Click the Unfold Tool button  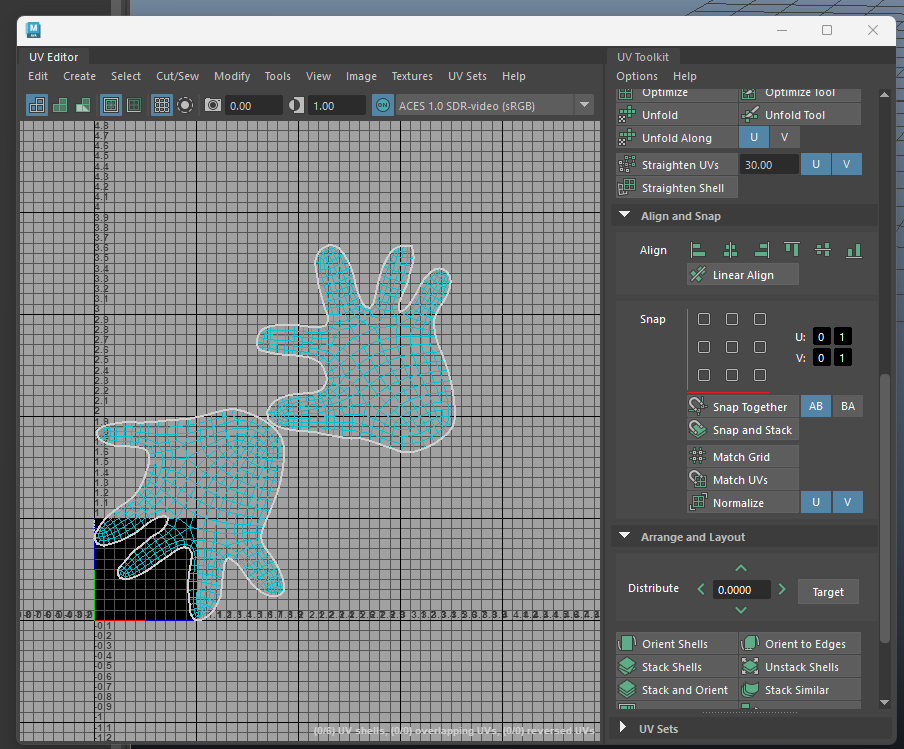800,115
